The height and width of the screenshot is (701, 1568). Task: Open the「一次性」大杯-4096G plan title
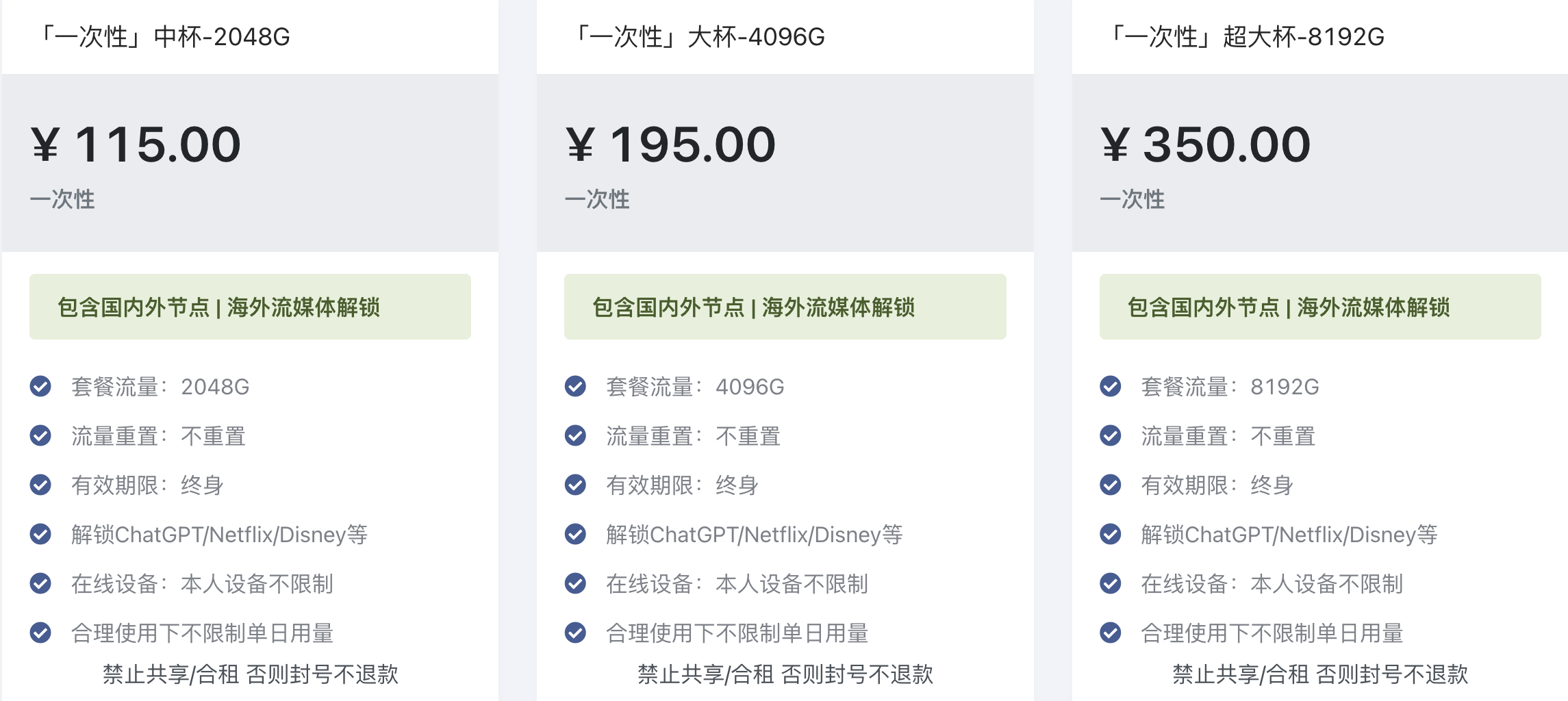click(x=699, y=37)
